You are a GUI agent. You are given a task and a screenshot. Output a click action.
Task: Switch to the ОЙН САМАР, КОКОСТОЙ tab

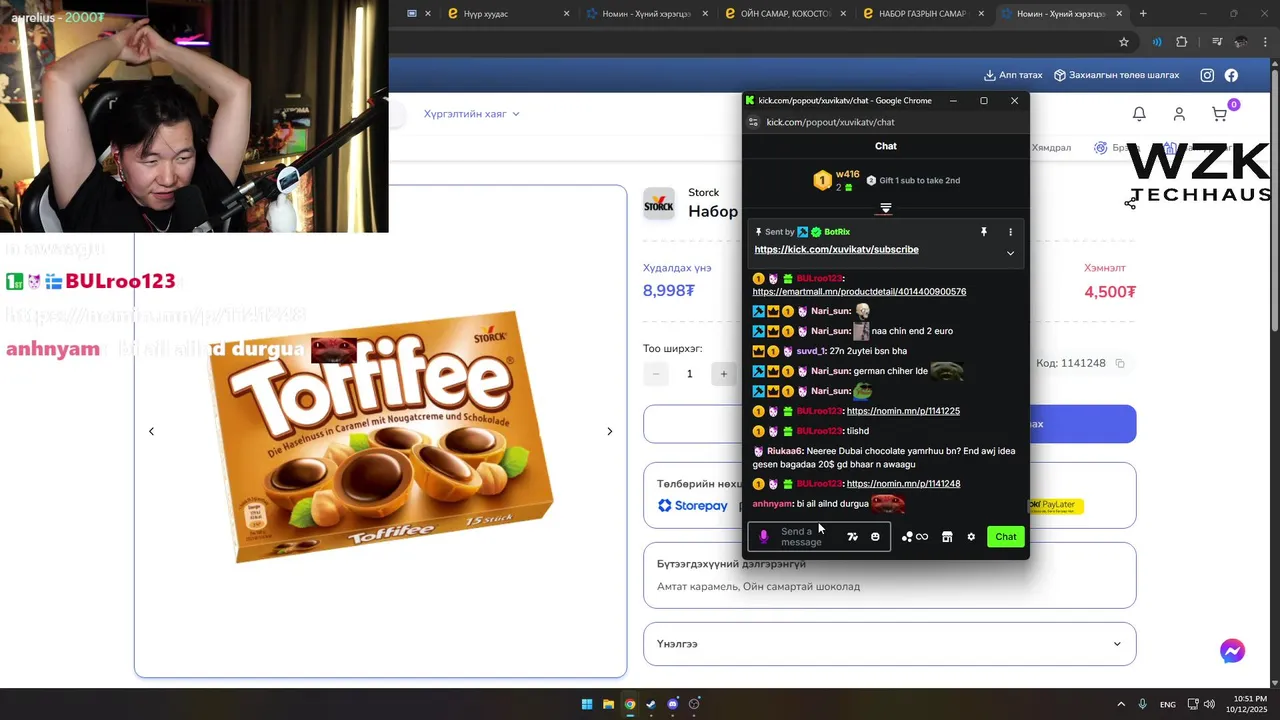[x=783, y=14]
